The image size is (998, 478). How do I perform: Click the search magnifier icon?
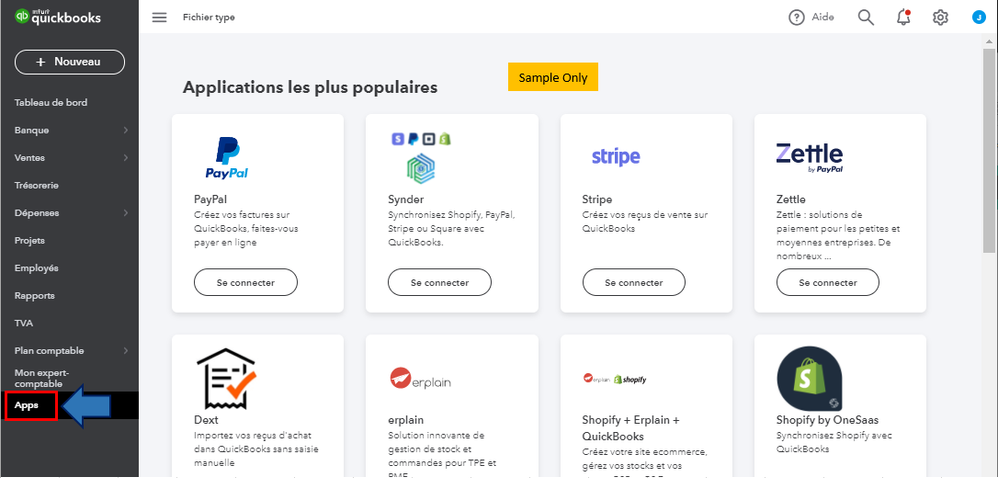[x=866, y=17]
